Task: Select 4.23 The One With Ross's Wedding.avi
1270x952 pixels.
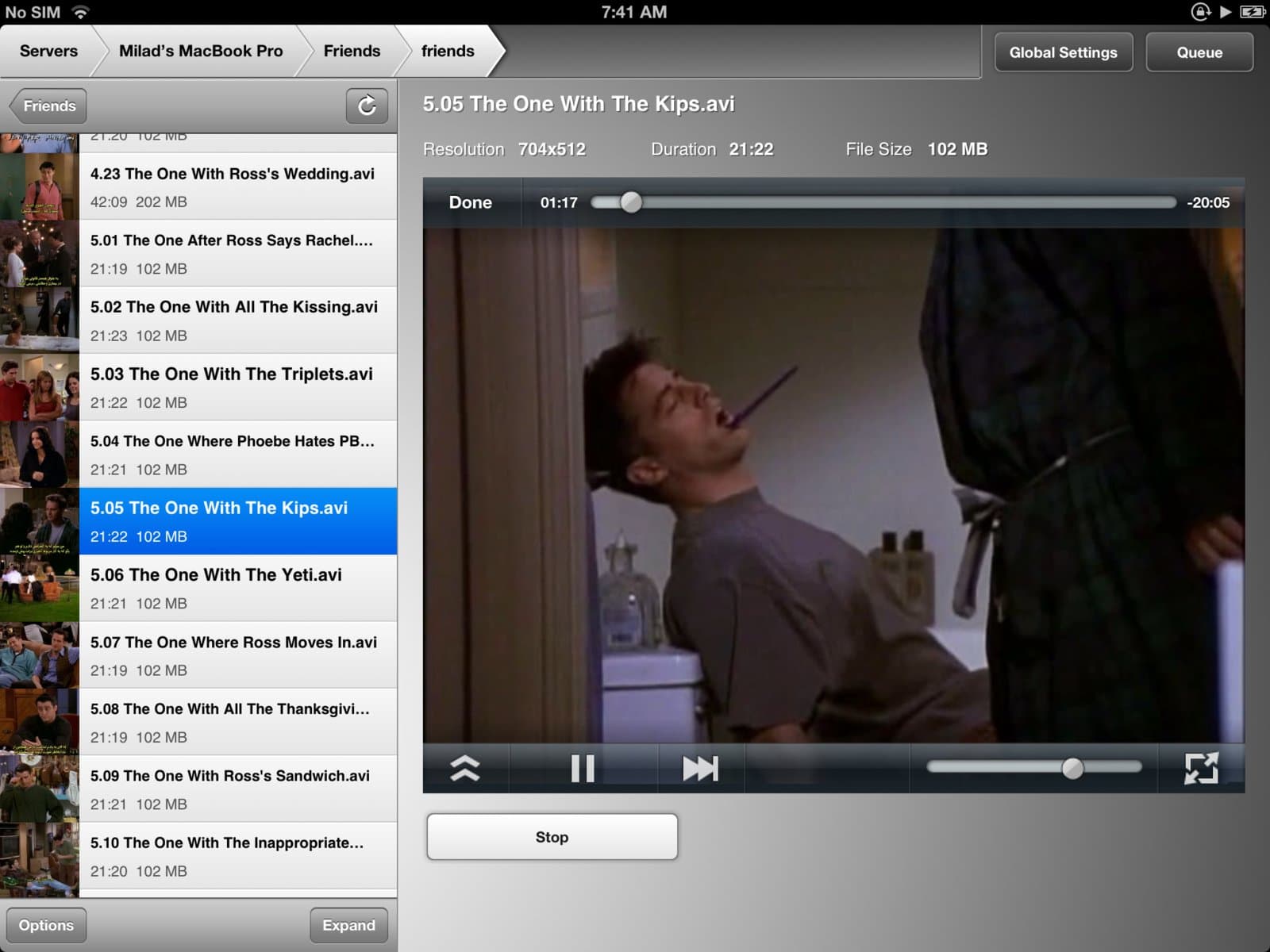Action: [238, 186]
